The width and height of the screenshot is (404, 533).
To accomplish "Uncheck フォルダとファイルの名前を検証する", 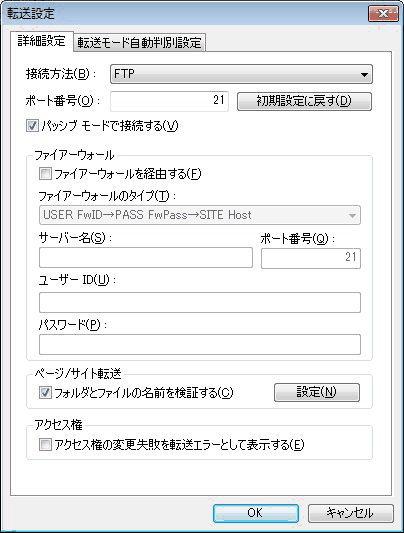I will (x=45, y=393).
